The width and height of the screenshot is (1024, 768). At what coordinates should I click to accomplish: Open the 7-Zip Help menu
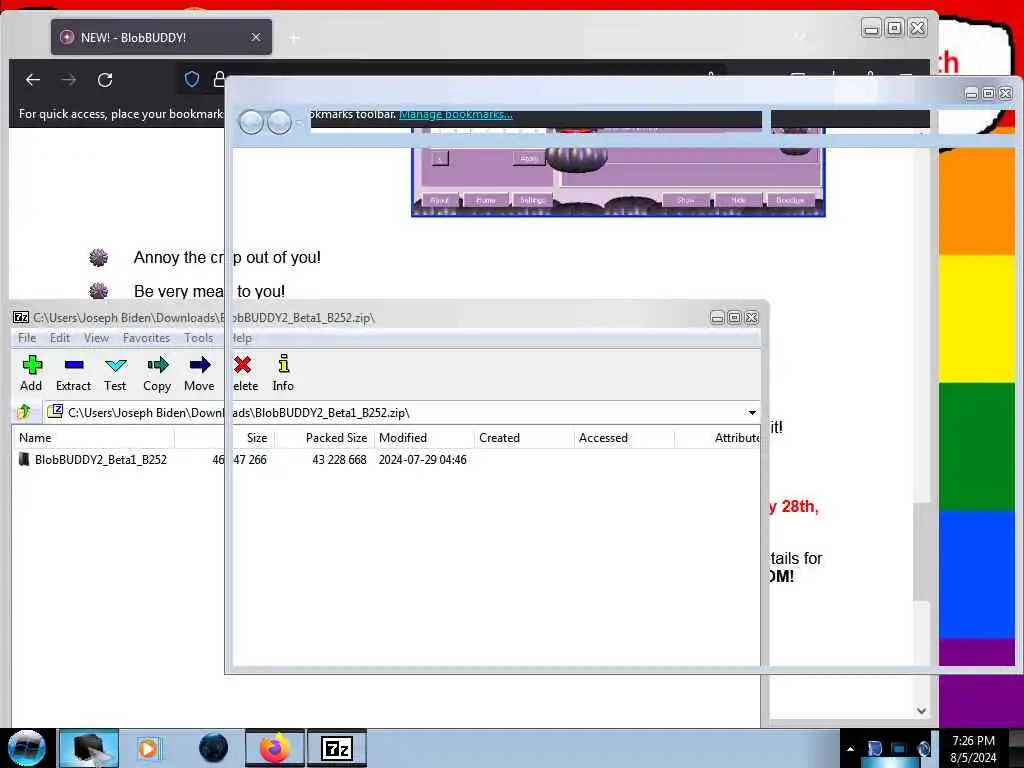pyautogui.click(x=242, y=338)
